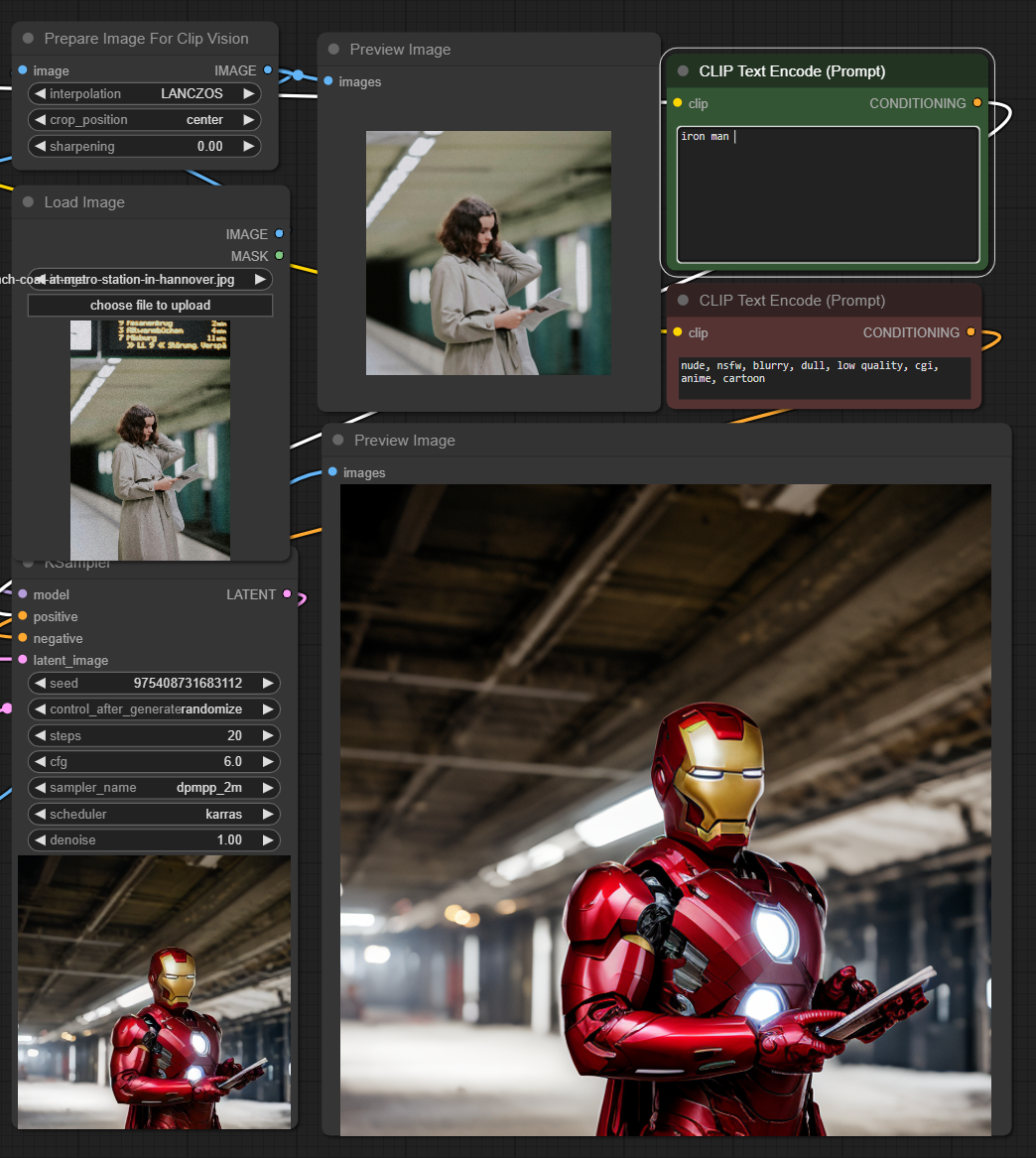
Task: Click the KSampler LATENT output connector
Action: click(287, 594)
